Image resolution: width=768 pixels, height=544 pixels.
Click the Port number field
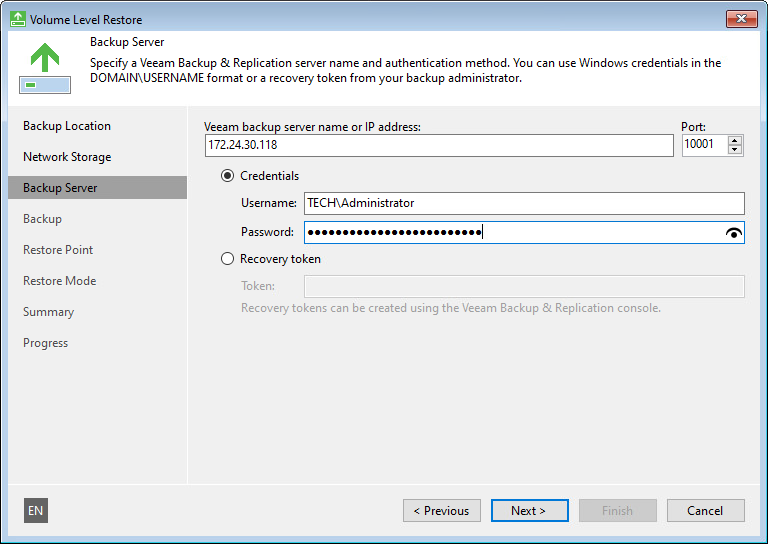pos(704,145)
